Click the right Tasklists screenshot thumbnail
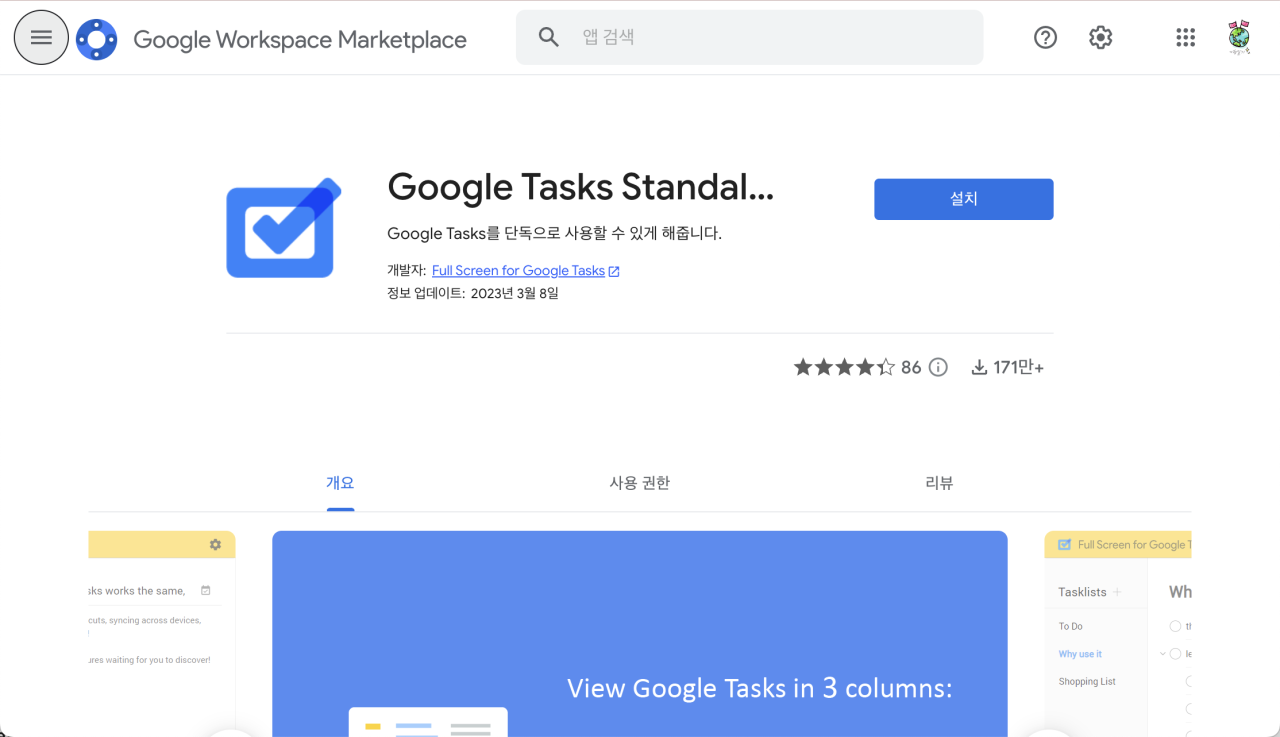This screenshot has width=1280, height=737. (x=1118, y=634)
